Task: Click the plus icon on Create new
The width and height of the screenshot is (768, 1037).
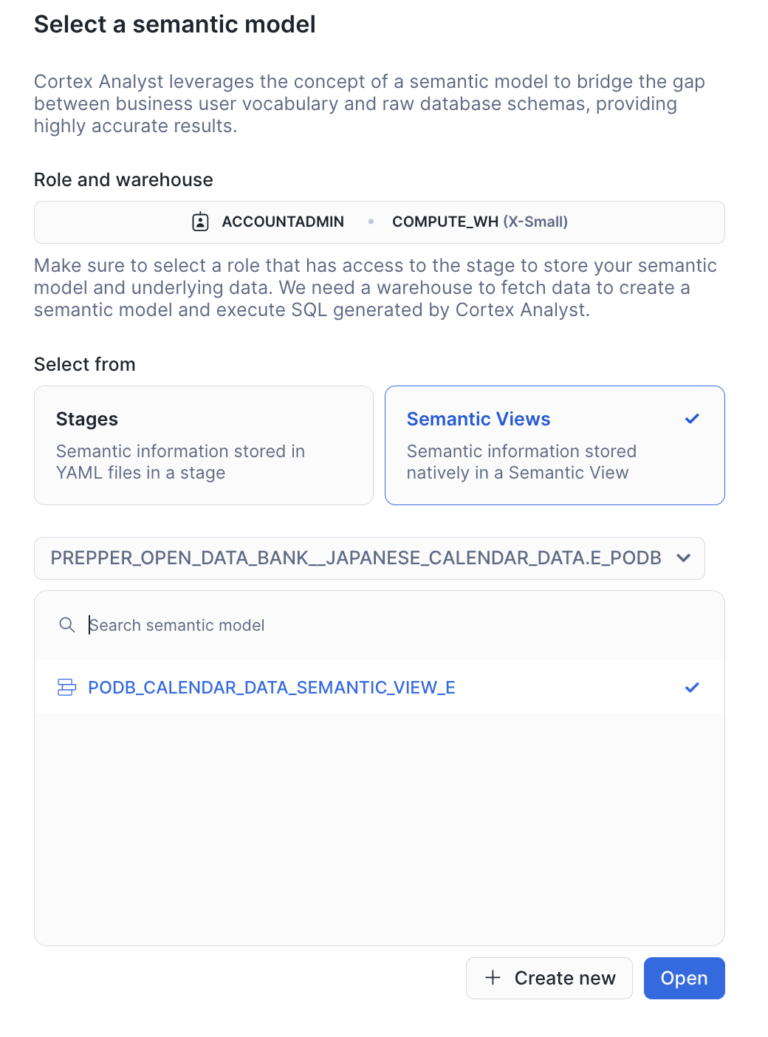Action: [491, 978]
